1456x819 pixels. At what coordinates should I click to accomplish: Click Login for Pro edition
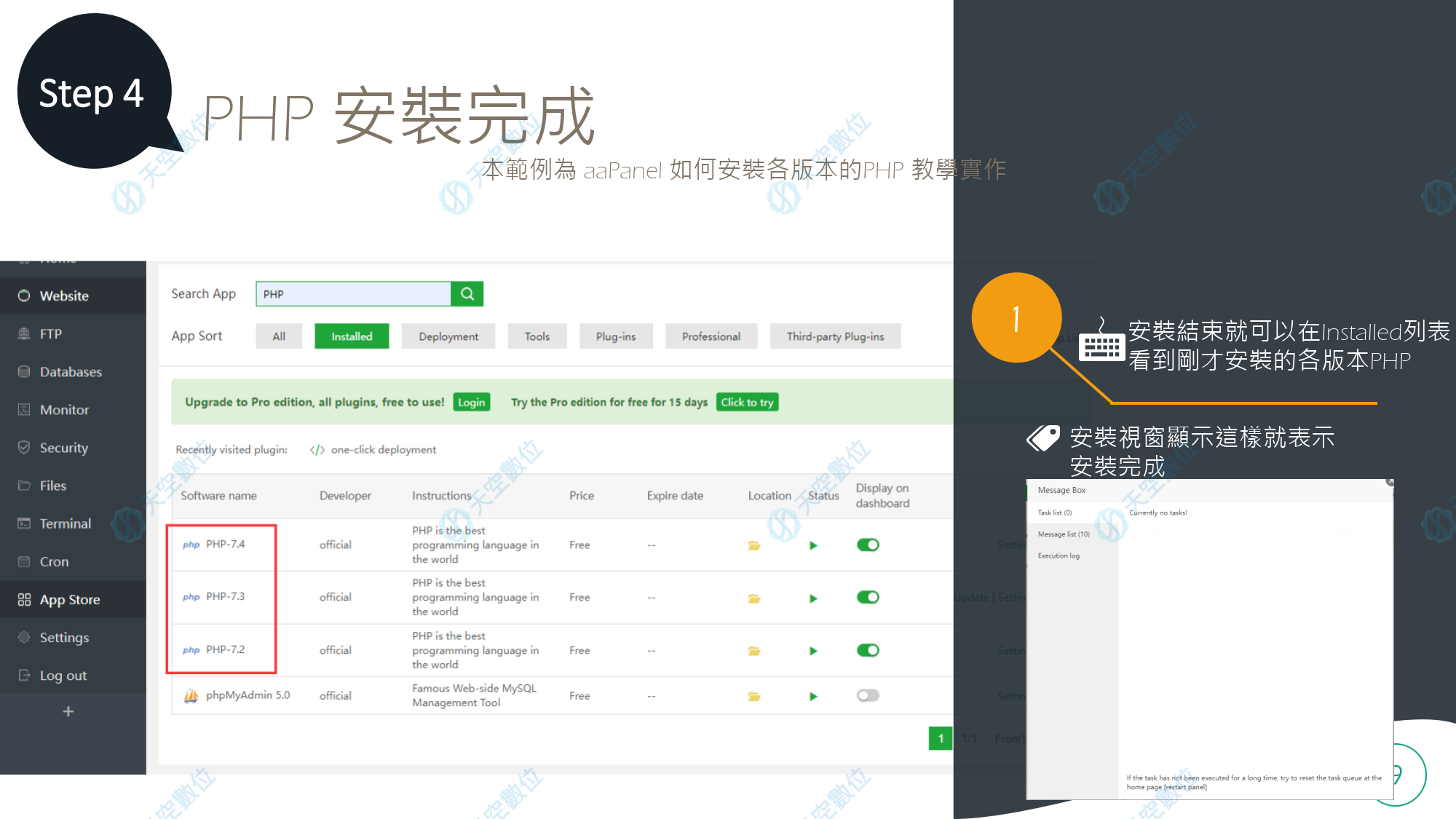(x=471, y=402)
